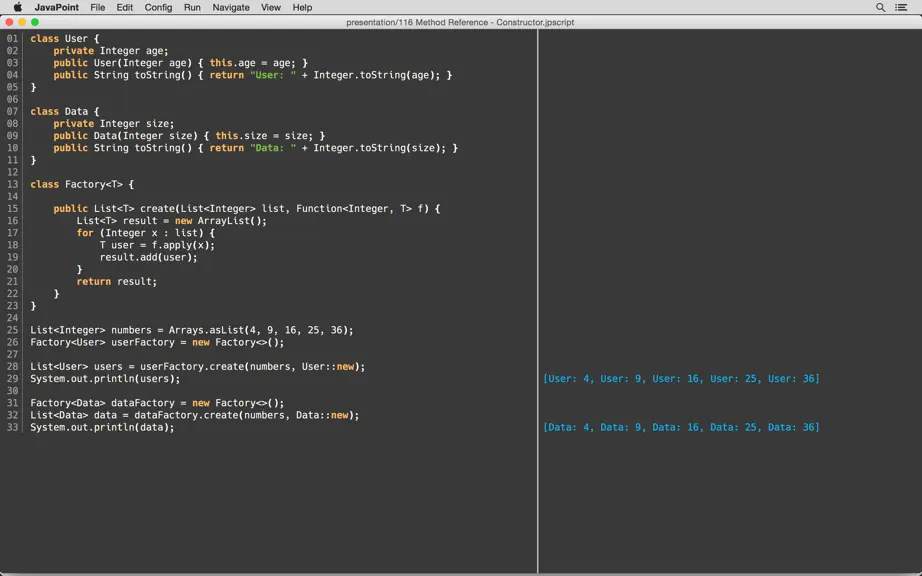
Task: Click the create method signature on line 15
Action: pos(247,209)
